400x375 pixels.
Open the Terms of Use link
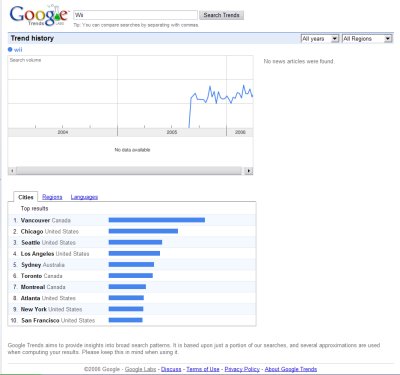pyautogui.click(x=203, y=369)
